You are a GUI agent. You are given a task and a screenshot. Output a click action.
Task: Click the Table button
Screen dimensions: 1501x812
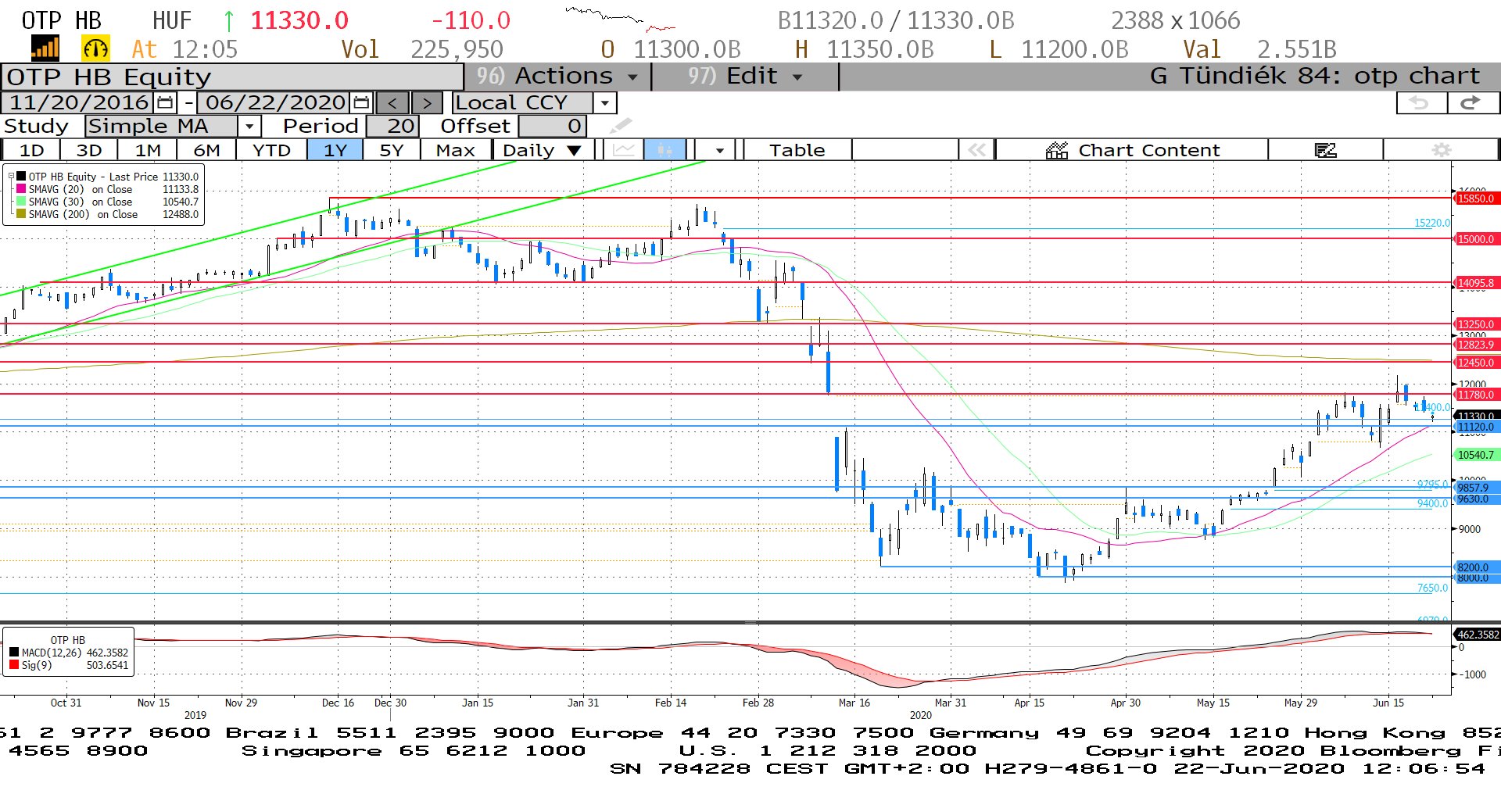coord(797,150)
